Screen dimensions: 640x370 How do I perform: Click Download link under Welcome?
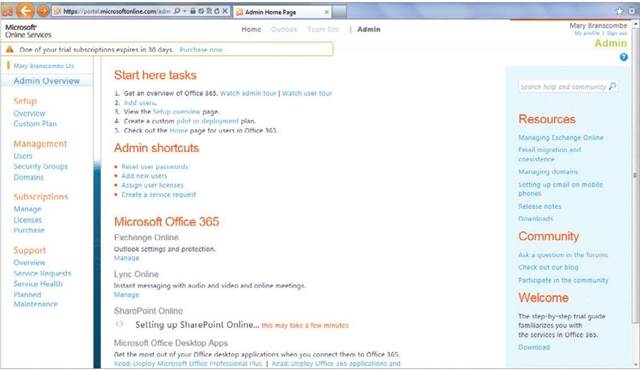click(534, 347)
